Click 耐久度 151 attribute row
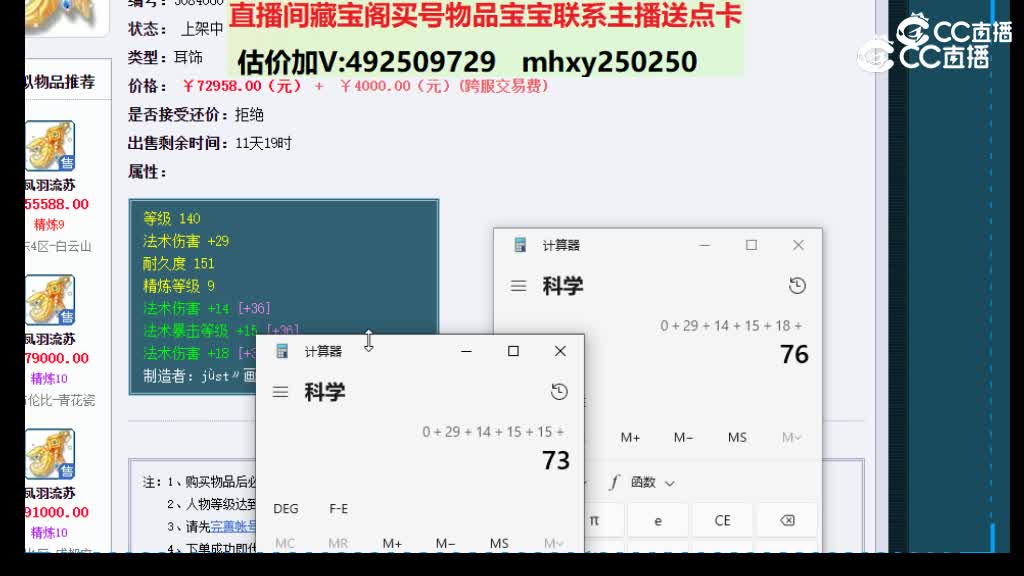Screen dimensions: 1024x576 179,264
